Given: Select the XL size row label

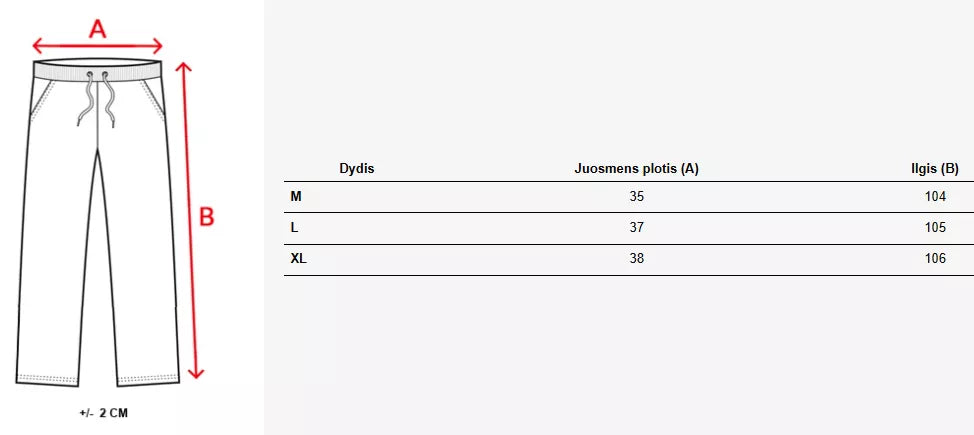Looking at the screenshot, I should pyautogui.click(x=298, y=259).
